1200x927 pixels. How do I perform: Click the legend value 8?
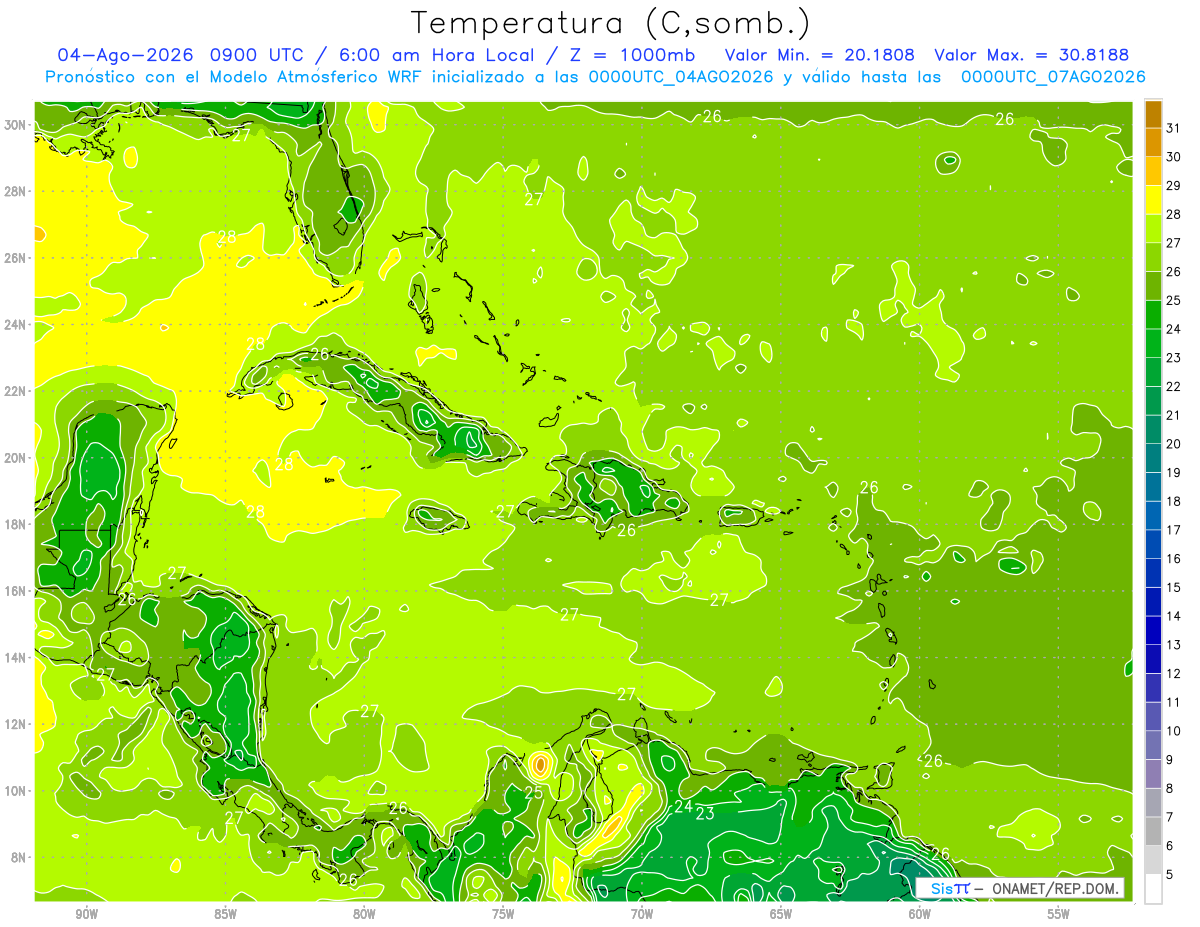coord(1170,788)
